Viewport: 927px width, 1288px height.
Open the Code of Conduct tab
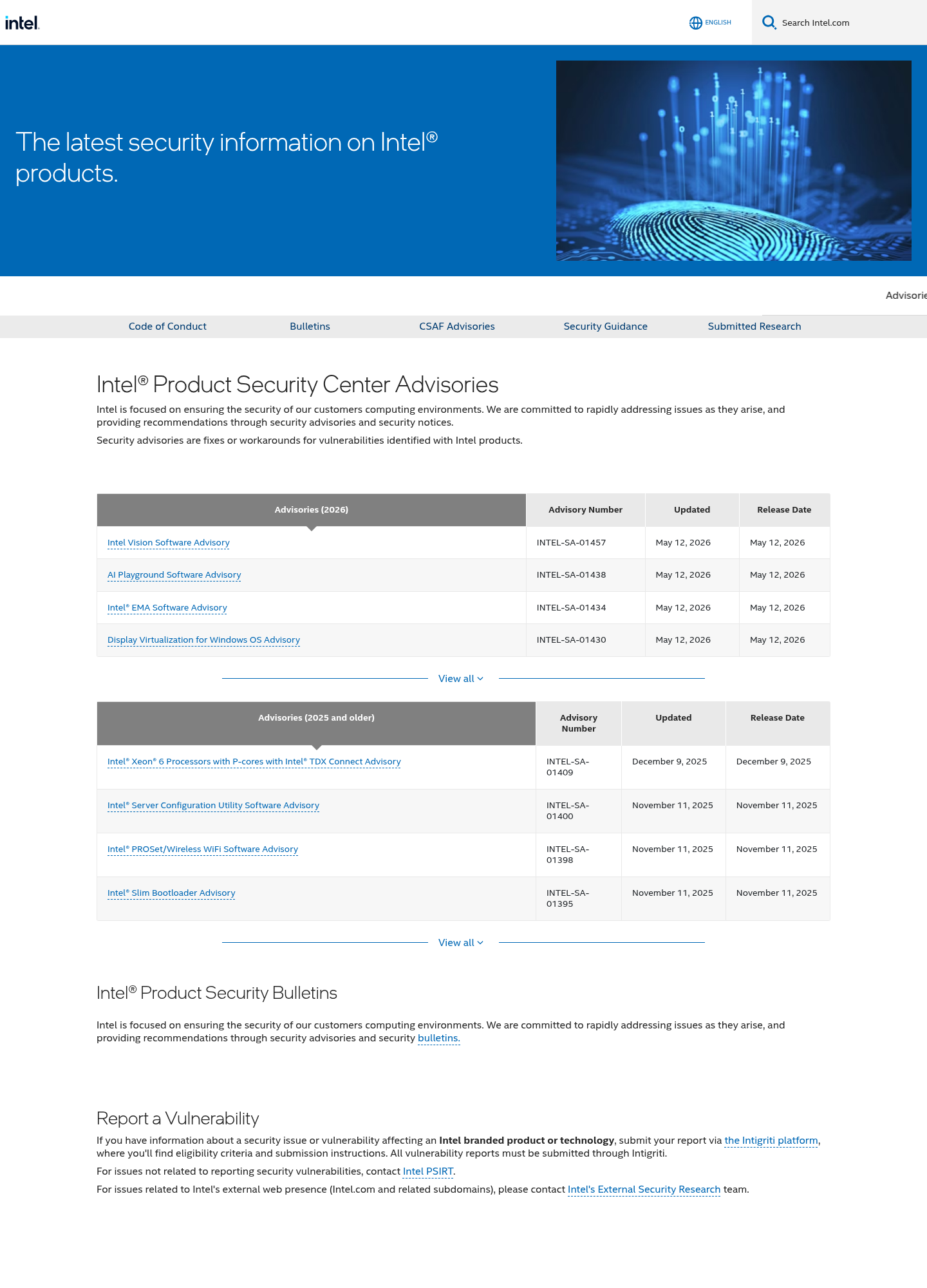[x=167, y=327]
